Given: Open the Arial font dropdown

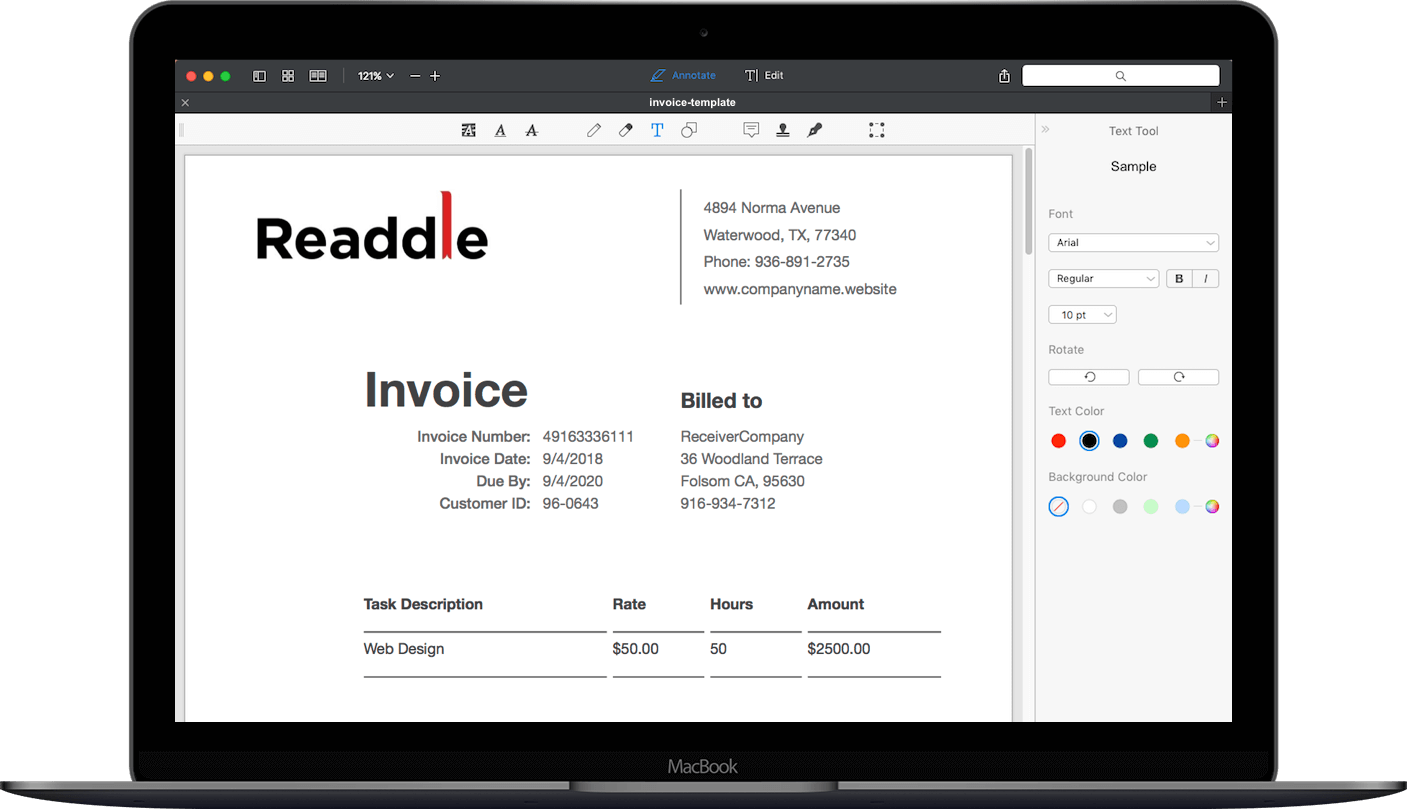Looking at the screenshot, I should (1133, 243).
